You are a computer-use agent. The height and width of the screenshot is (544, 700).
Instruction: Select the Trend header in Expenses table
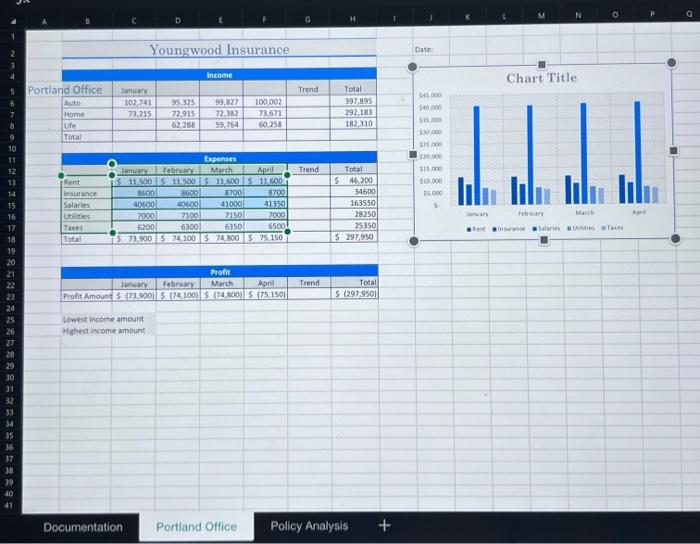tap(308, 170)
